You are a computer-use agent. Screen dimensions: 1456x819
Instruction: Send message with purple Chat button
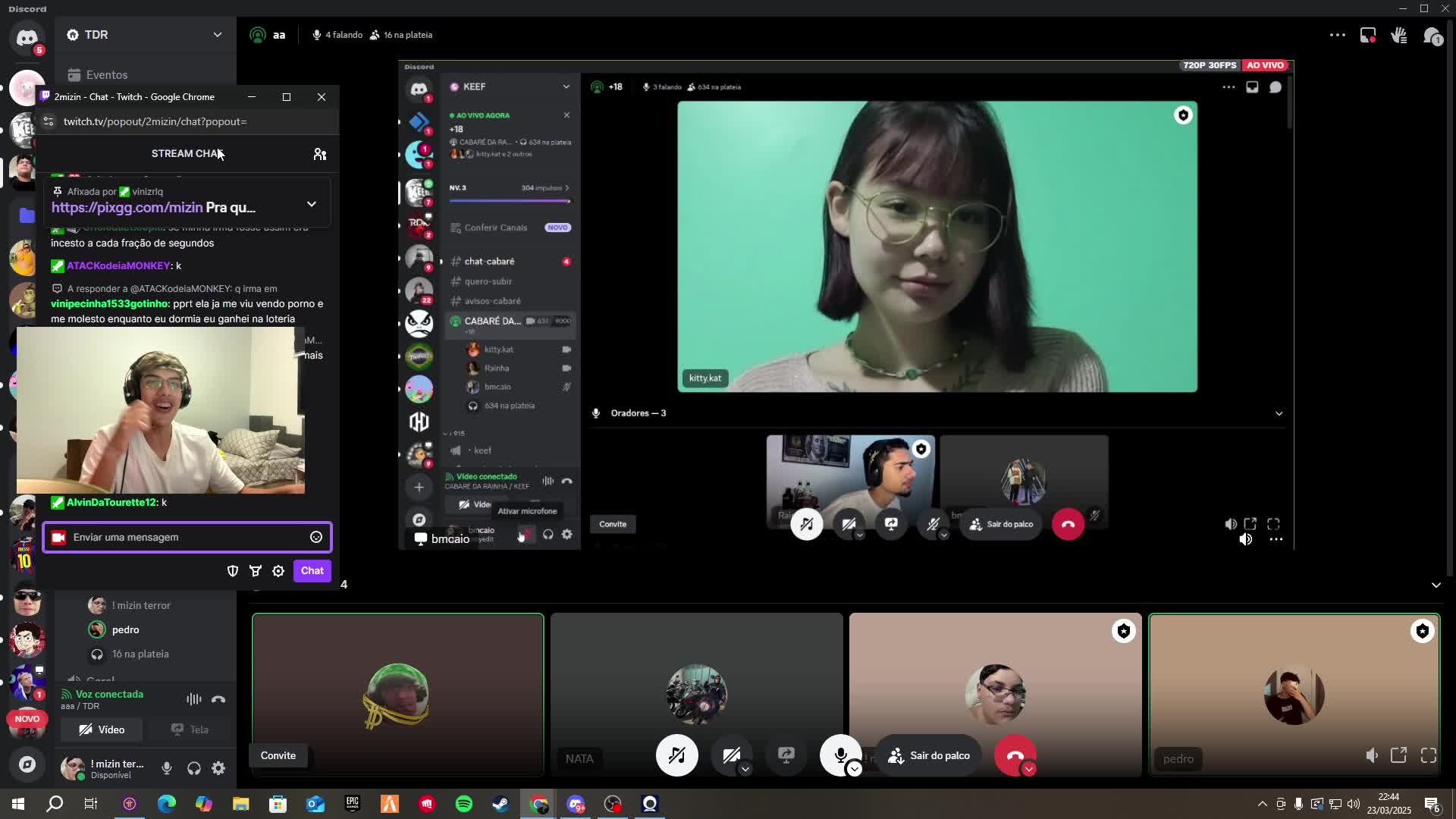point(312,571)
